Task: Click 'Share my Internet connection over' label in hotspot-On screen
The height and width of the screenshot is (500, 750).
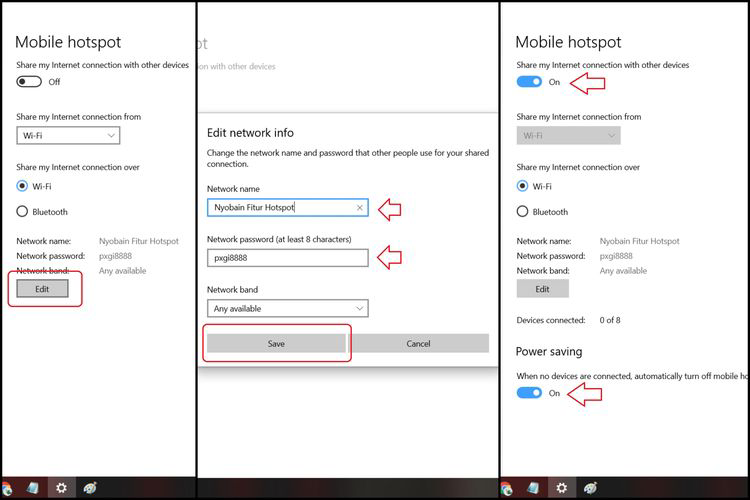Action: tap(578, 167)
